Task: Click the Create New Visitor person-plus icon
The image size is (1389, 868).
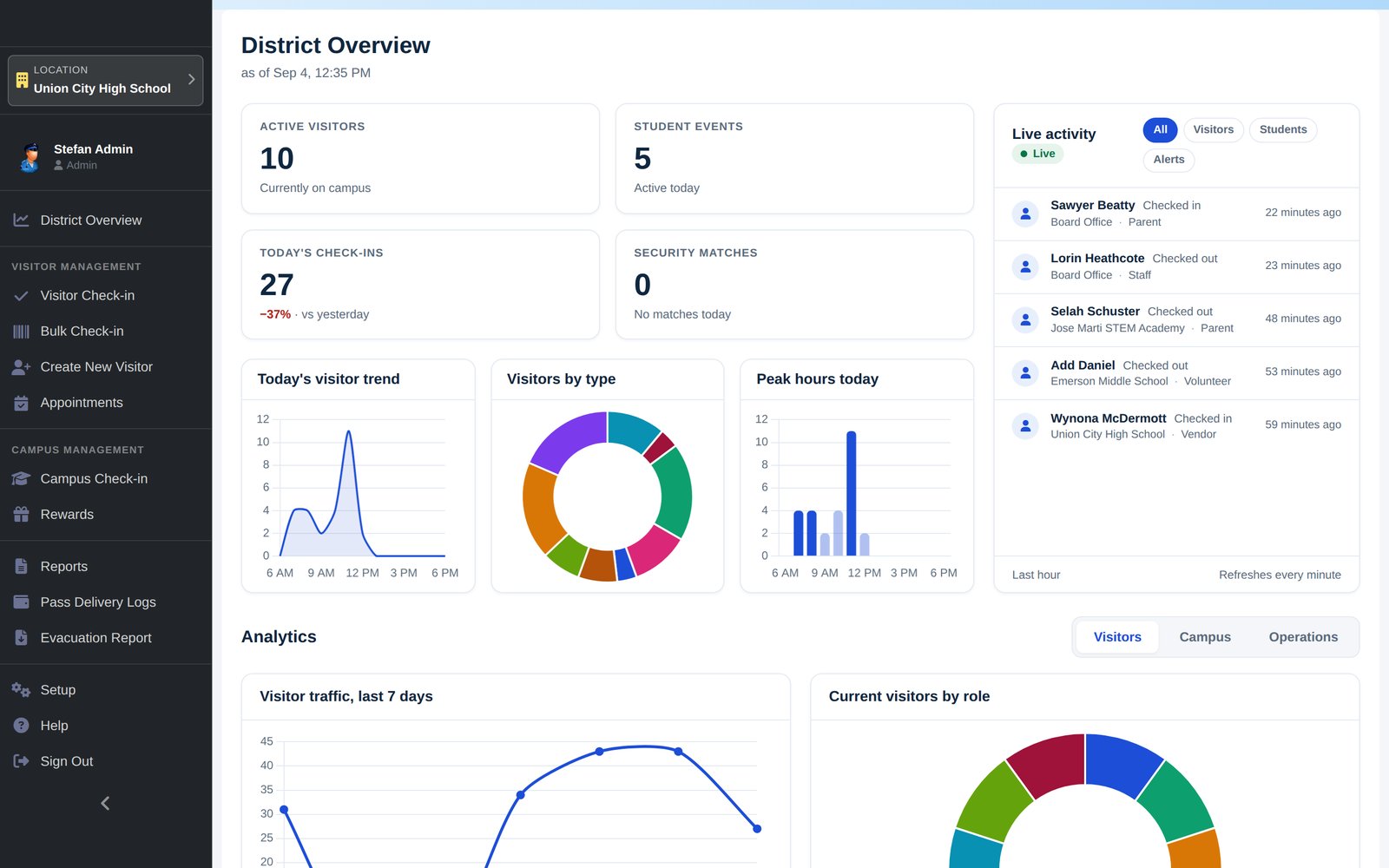Action: (21, 367)
